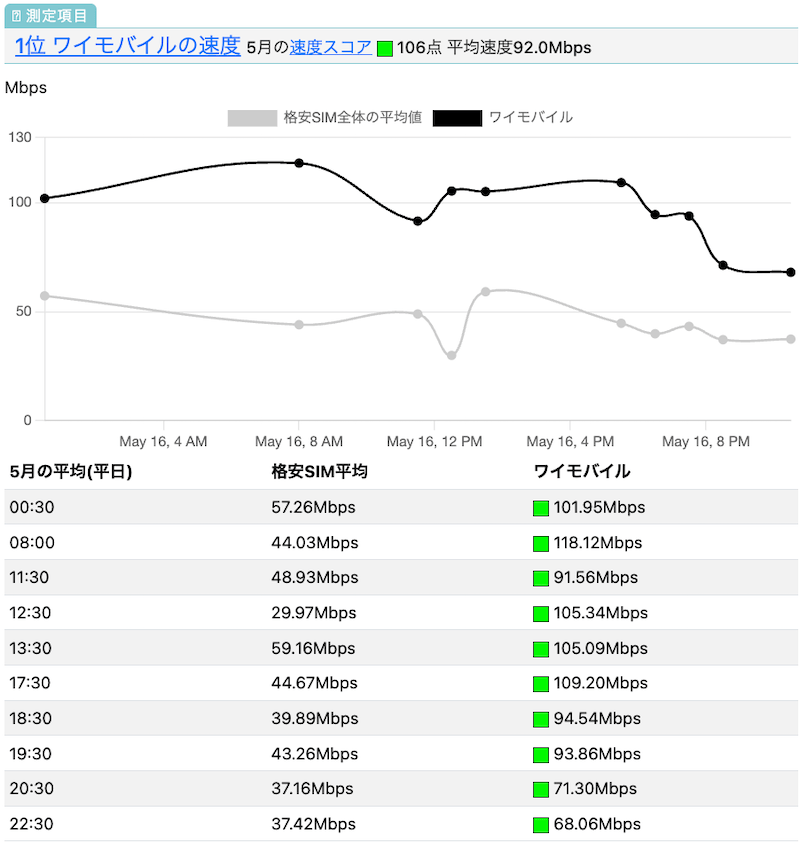The width and height of the screenshot is (800, 851).
Task: Click the May 16, 8 PM axis label
Action: click(x=706, y=442)
